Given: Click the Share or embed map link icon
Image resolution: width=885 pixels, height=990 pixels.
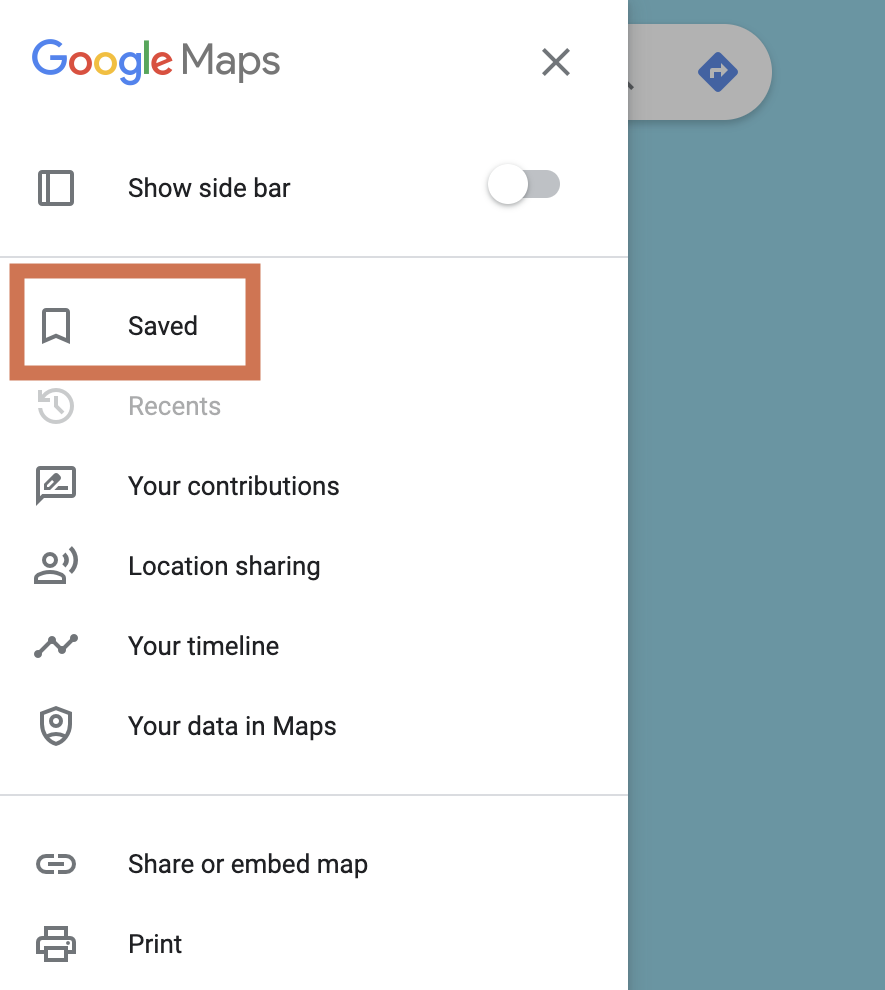Looking at the screenshot, I should [56, 864].
